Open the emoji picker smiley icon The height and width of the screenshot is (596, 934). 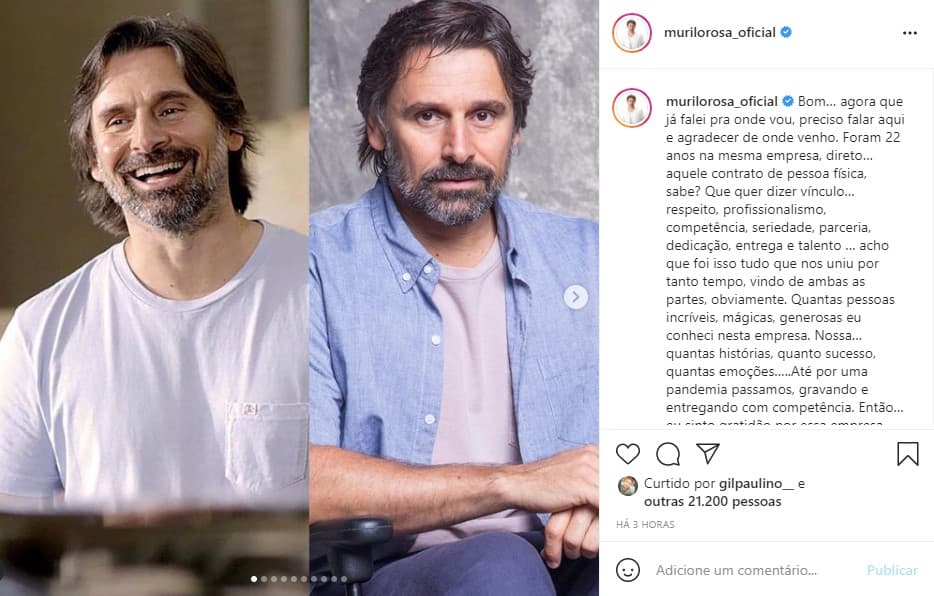tap(627, 570)
